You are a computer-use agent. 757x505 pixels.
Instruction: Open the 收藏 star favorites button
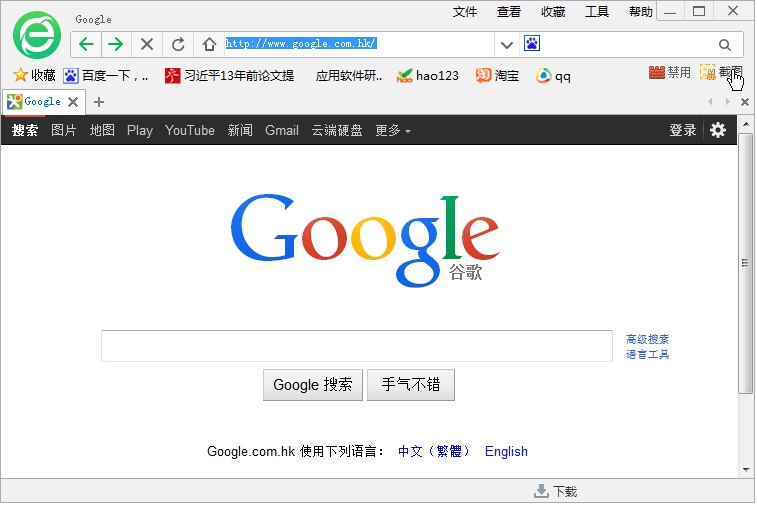tap(34, 75)
